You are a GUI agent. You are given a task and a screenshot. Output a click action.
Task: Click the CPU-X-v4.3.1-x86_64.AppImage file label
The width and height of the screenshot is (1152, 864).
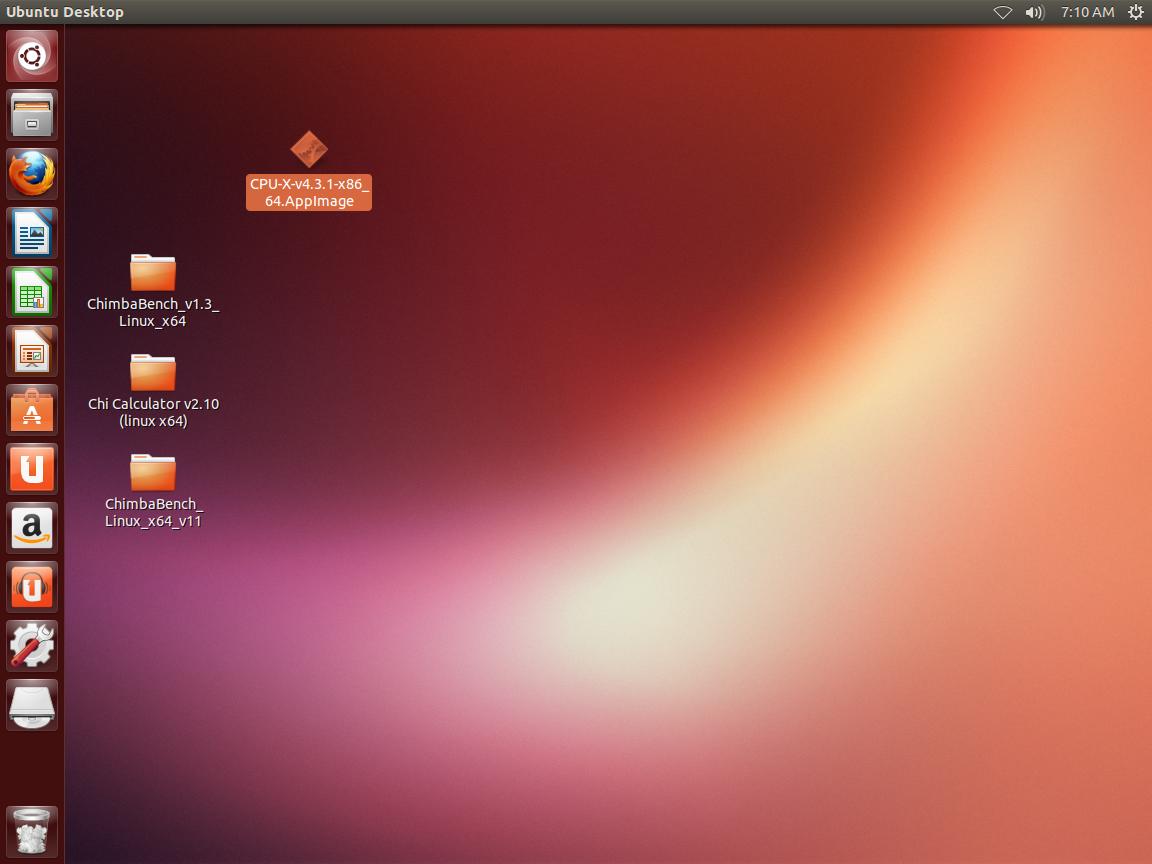[x=309, y=192]
